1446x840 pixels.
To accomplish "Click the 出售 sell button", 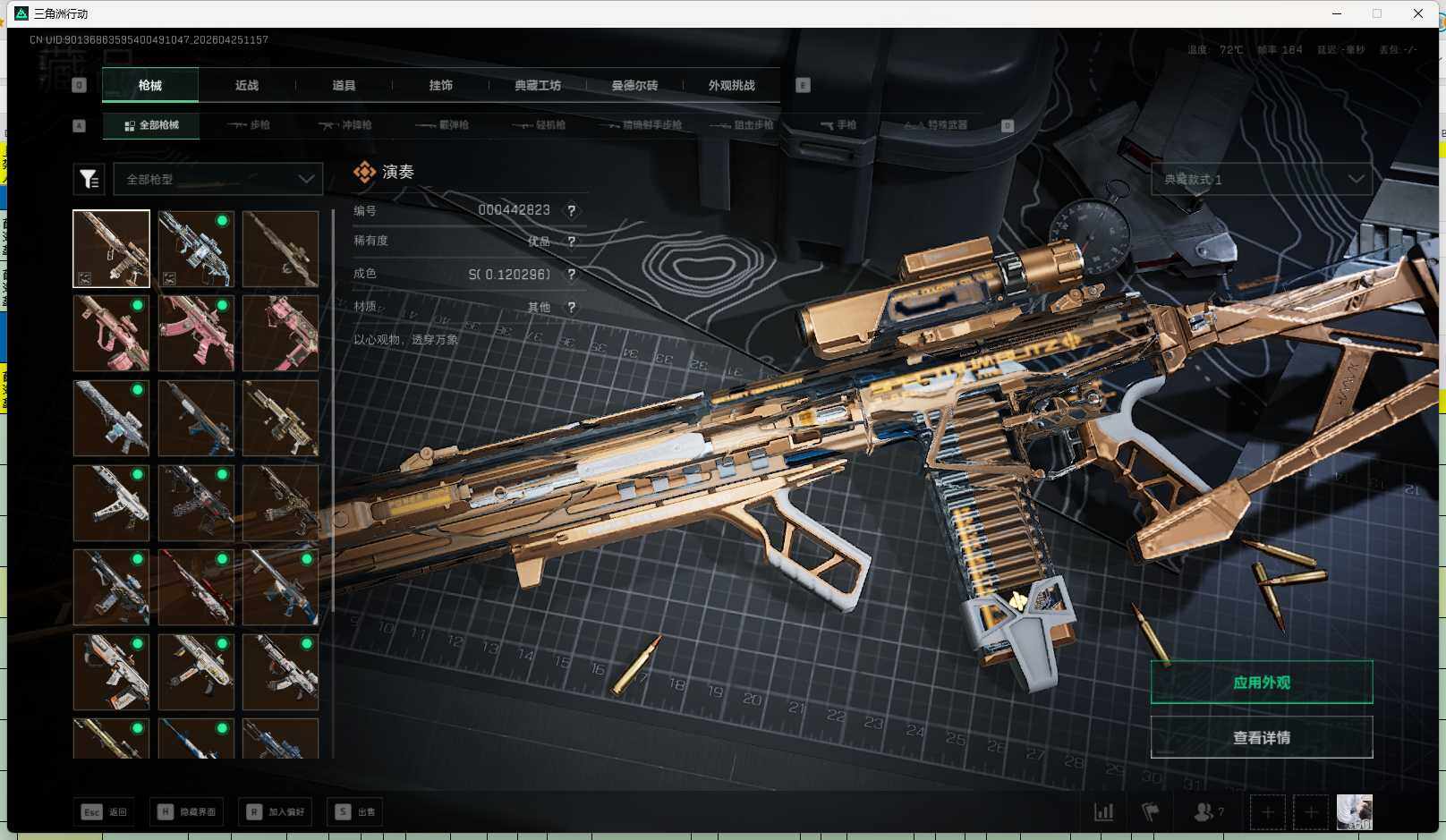I will point(357,812).
